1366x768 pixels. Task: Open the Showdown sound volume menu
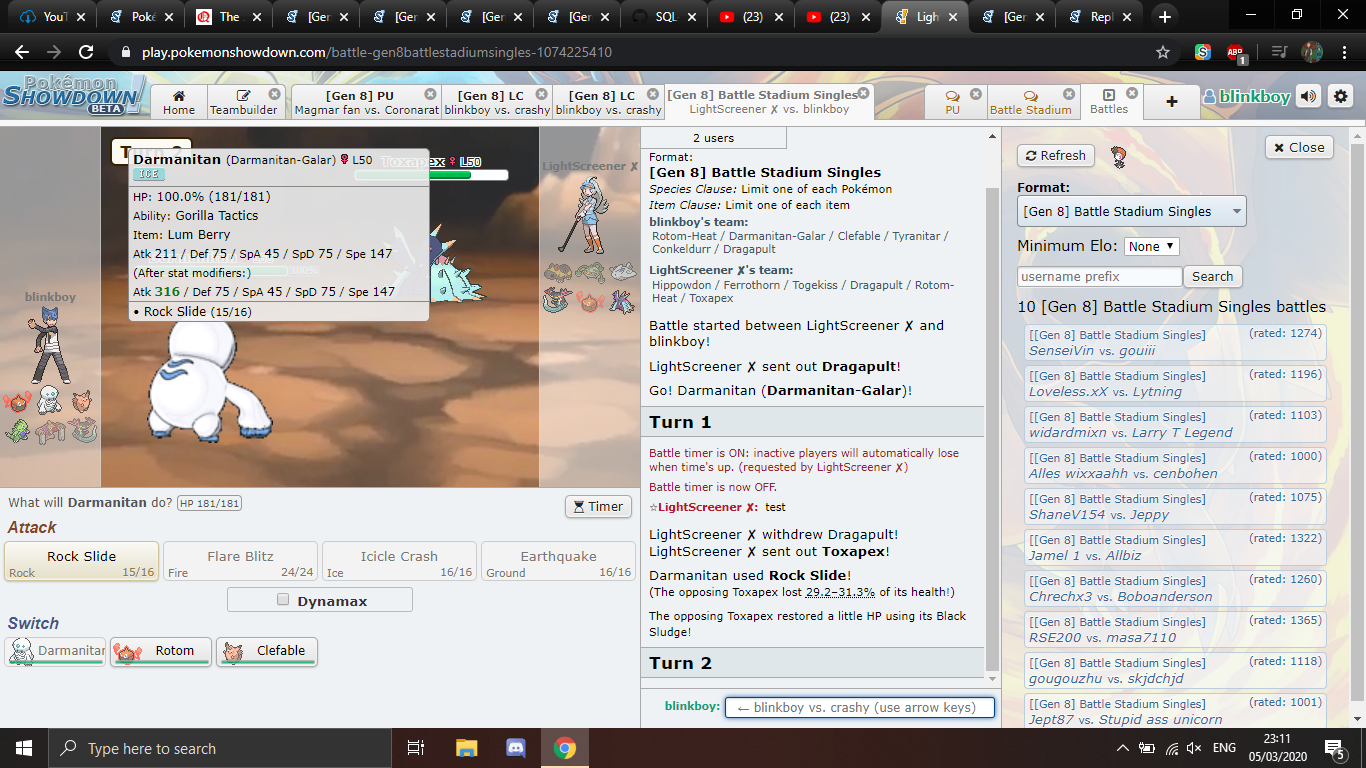pyautogui.click(x=1308, y=97)
